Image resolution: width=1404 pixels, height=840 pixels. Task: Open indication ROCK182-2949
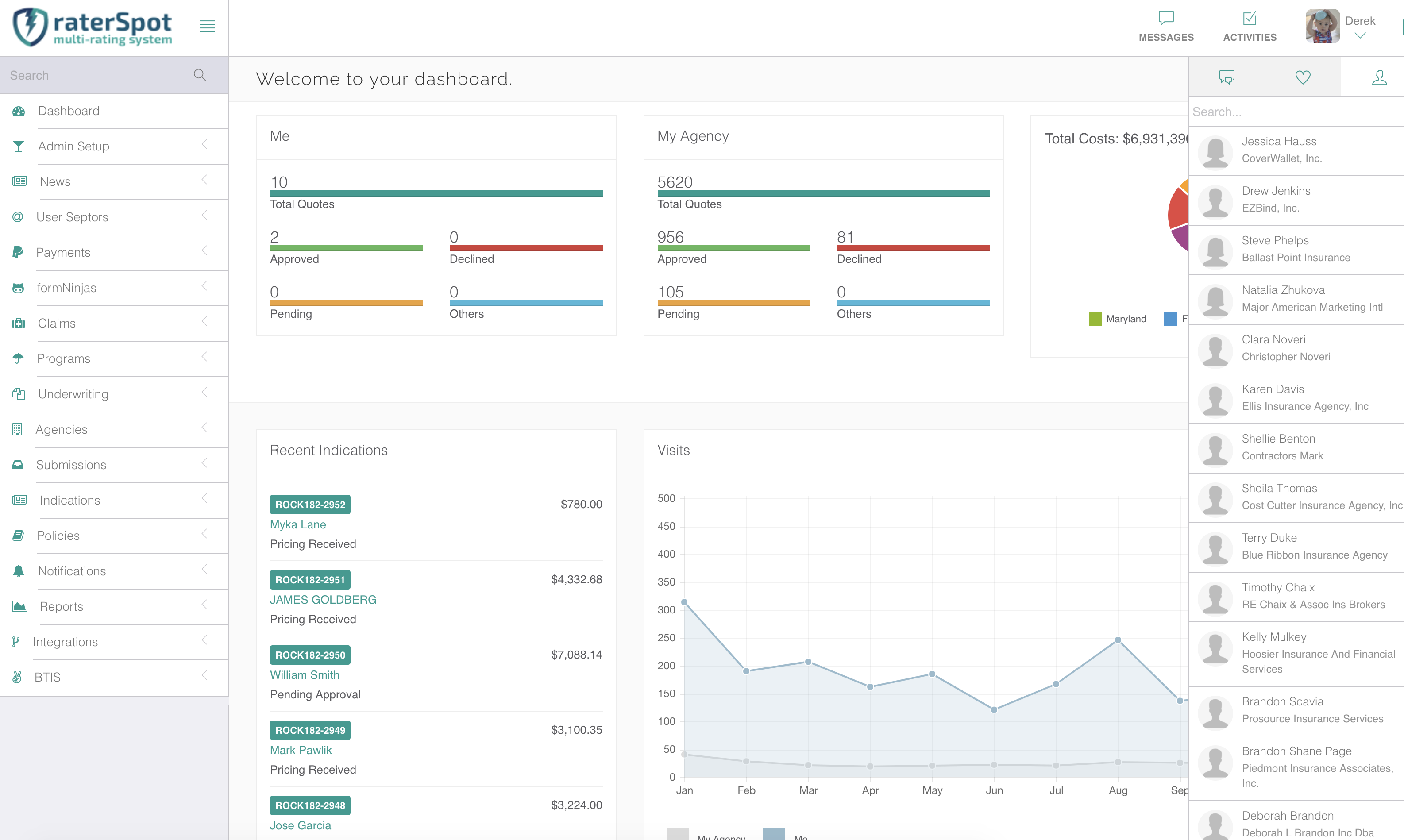click(310, 730)
